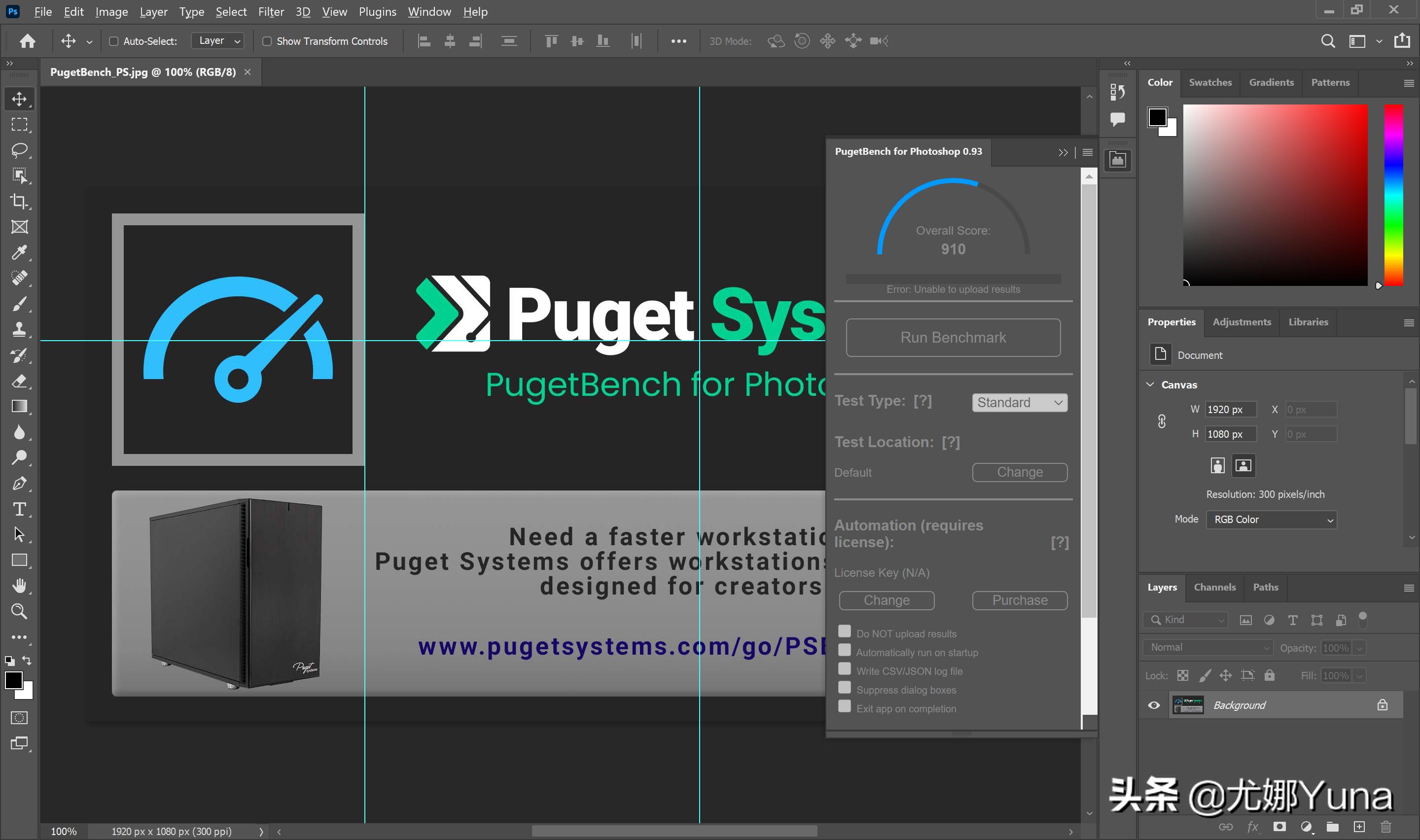The height and width of the screenshot is (840, 1420).
Task: Click the vertical hue spectrum slider
Action: pyautogui.click(x=1393, y=195)
